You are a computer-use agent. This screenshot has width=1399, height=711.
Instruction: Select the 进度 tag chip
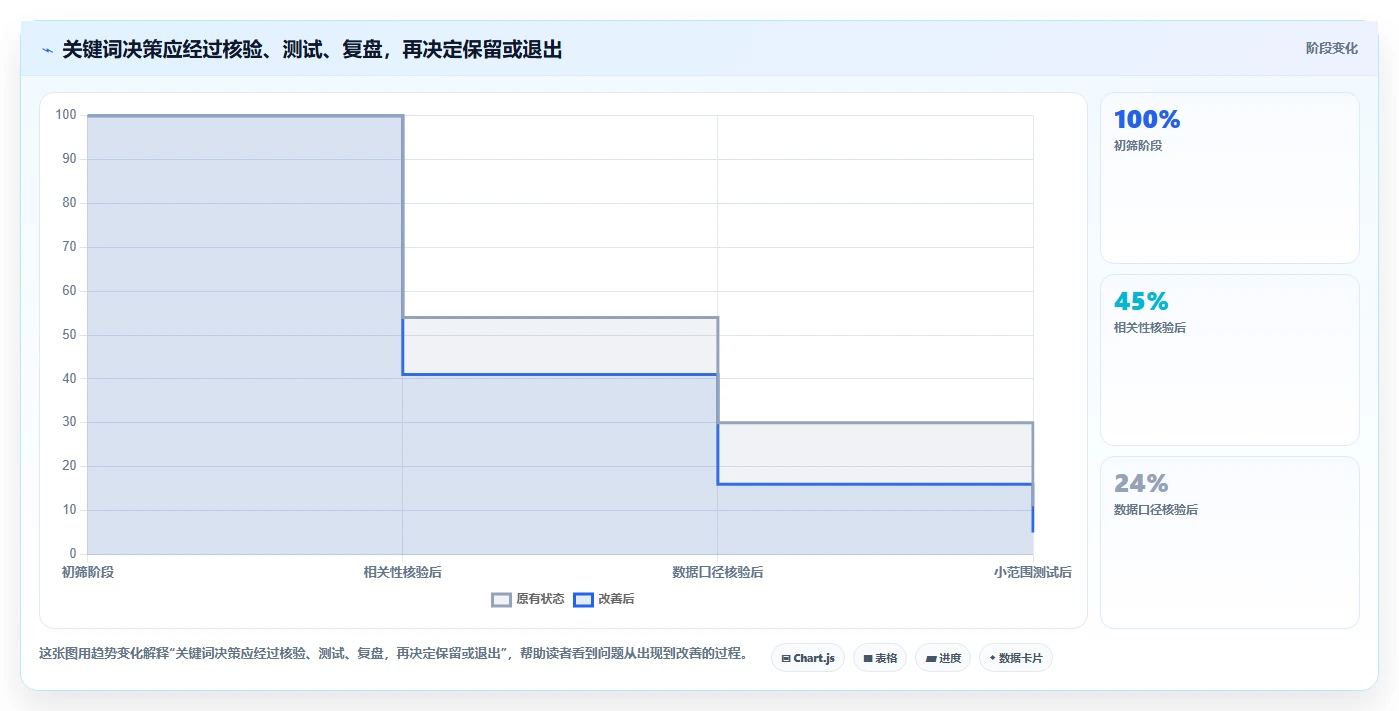pyautogui.click(x=943, y=658)
